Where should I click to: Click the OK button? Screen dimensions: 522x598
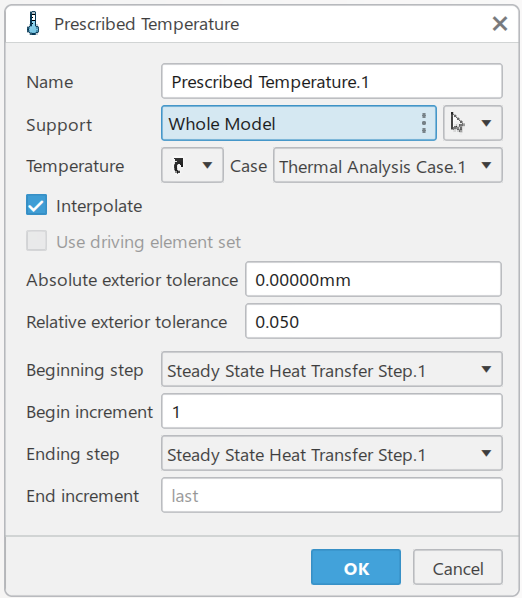coord(356,567)
